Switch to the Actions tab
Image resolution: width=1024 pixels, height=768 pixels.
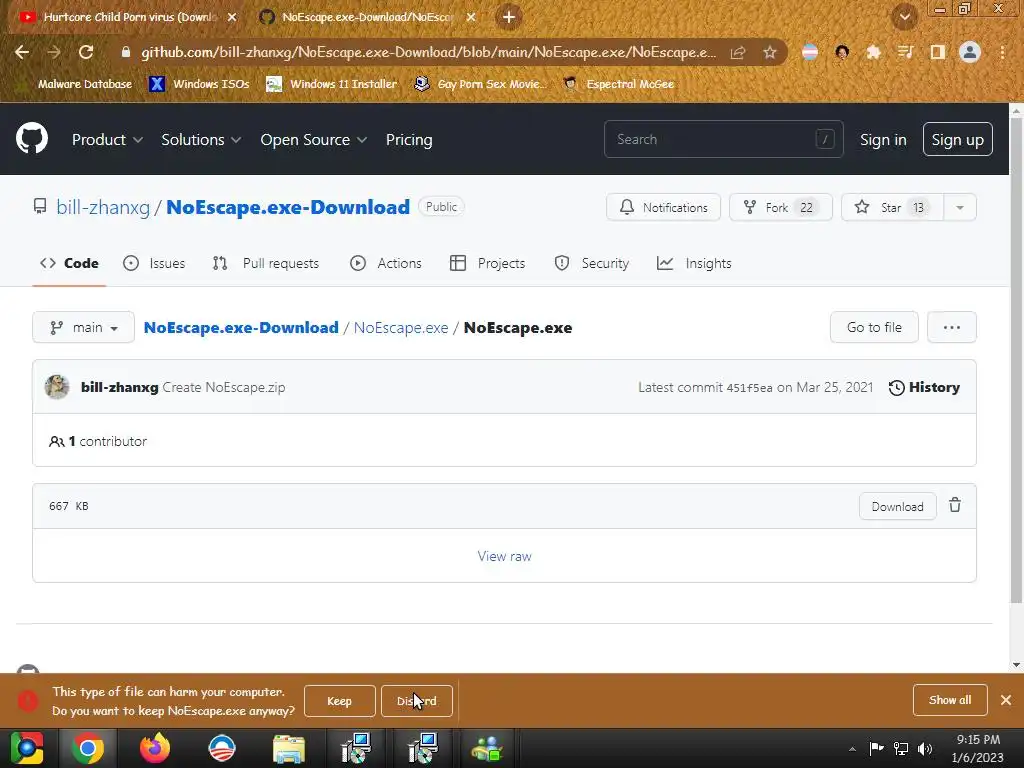click(386, 263)
